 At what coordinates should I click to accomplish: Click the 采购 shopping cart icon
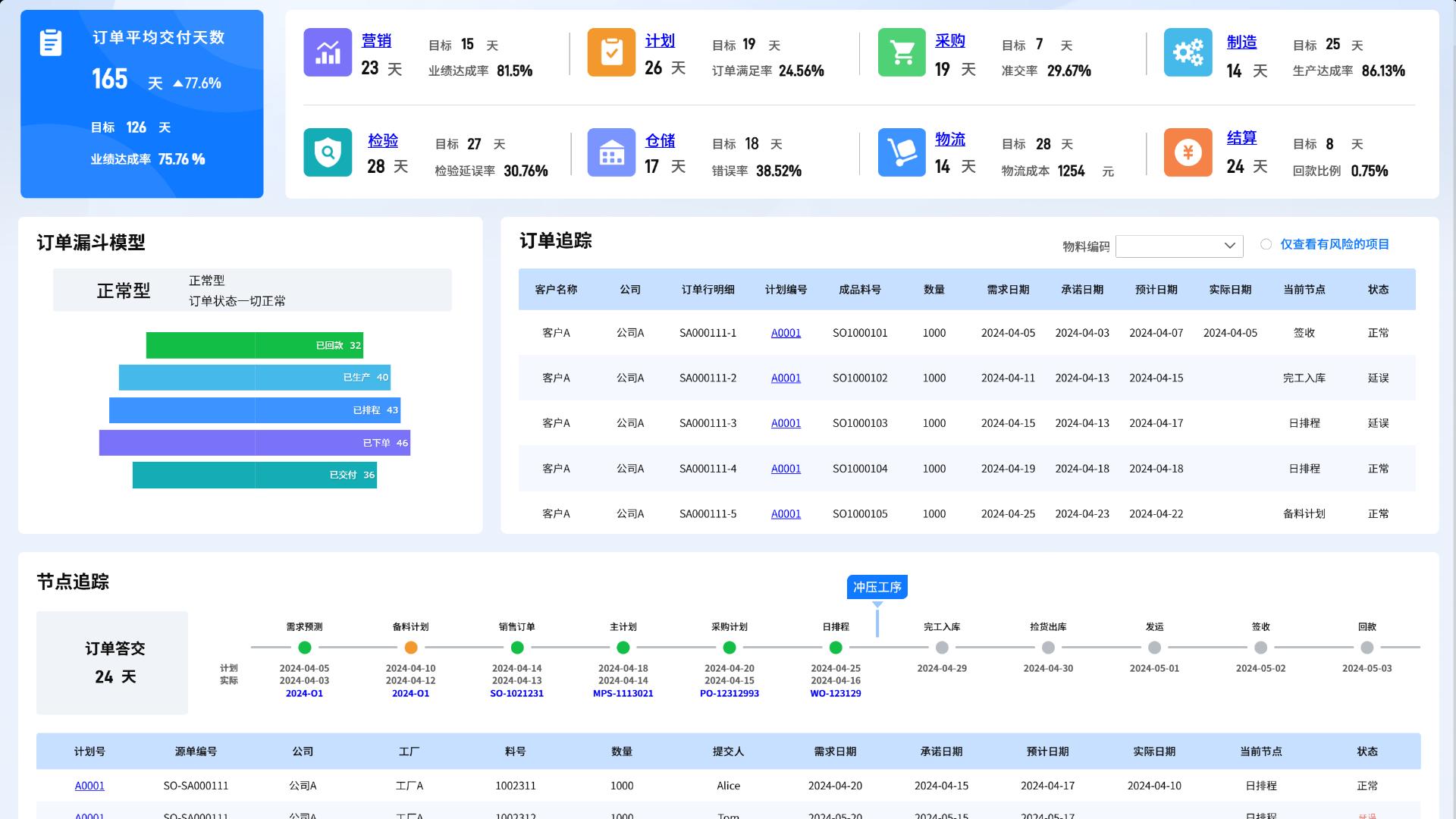[x=901, y=52]
